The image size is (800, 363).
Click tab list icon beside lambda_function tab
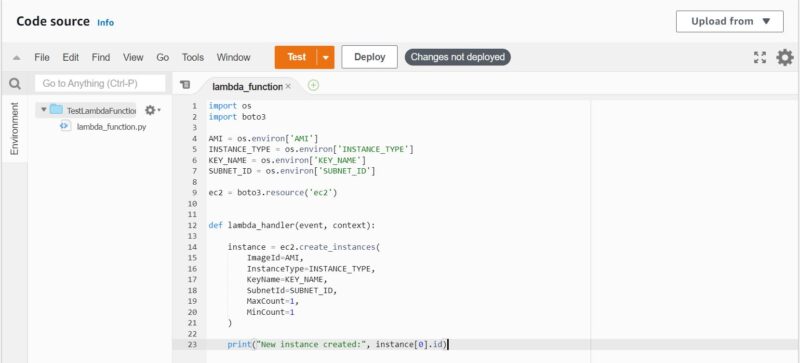(x=186, y=85)
